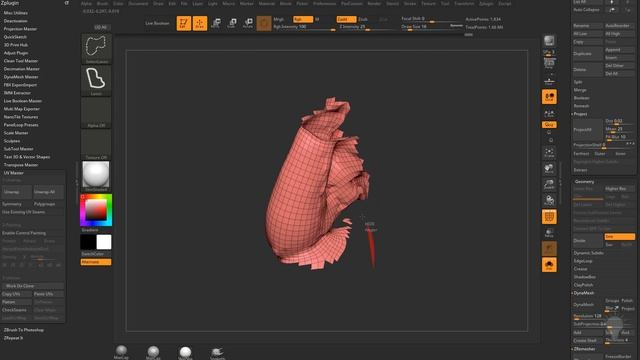Expand the Misc Utilities section
This screenshot has width=640, height=360.
pos(16,13)
